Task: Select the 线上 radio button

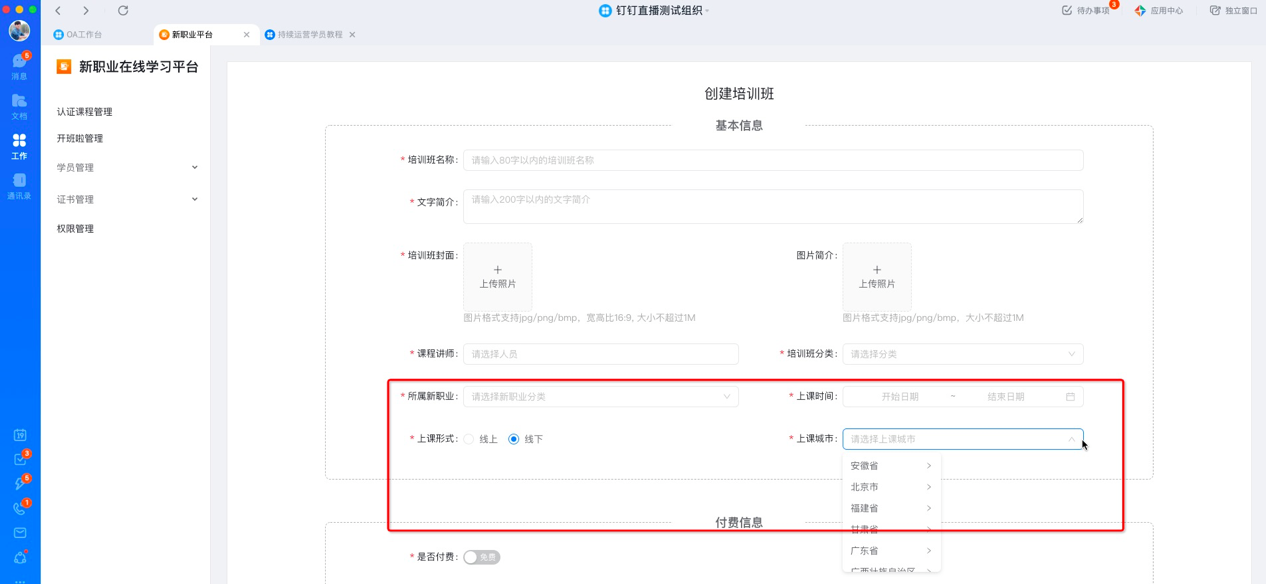Action: tap(469, 439)
